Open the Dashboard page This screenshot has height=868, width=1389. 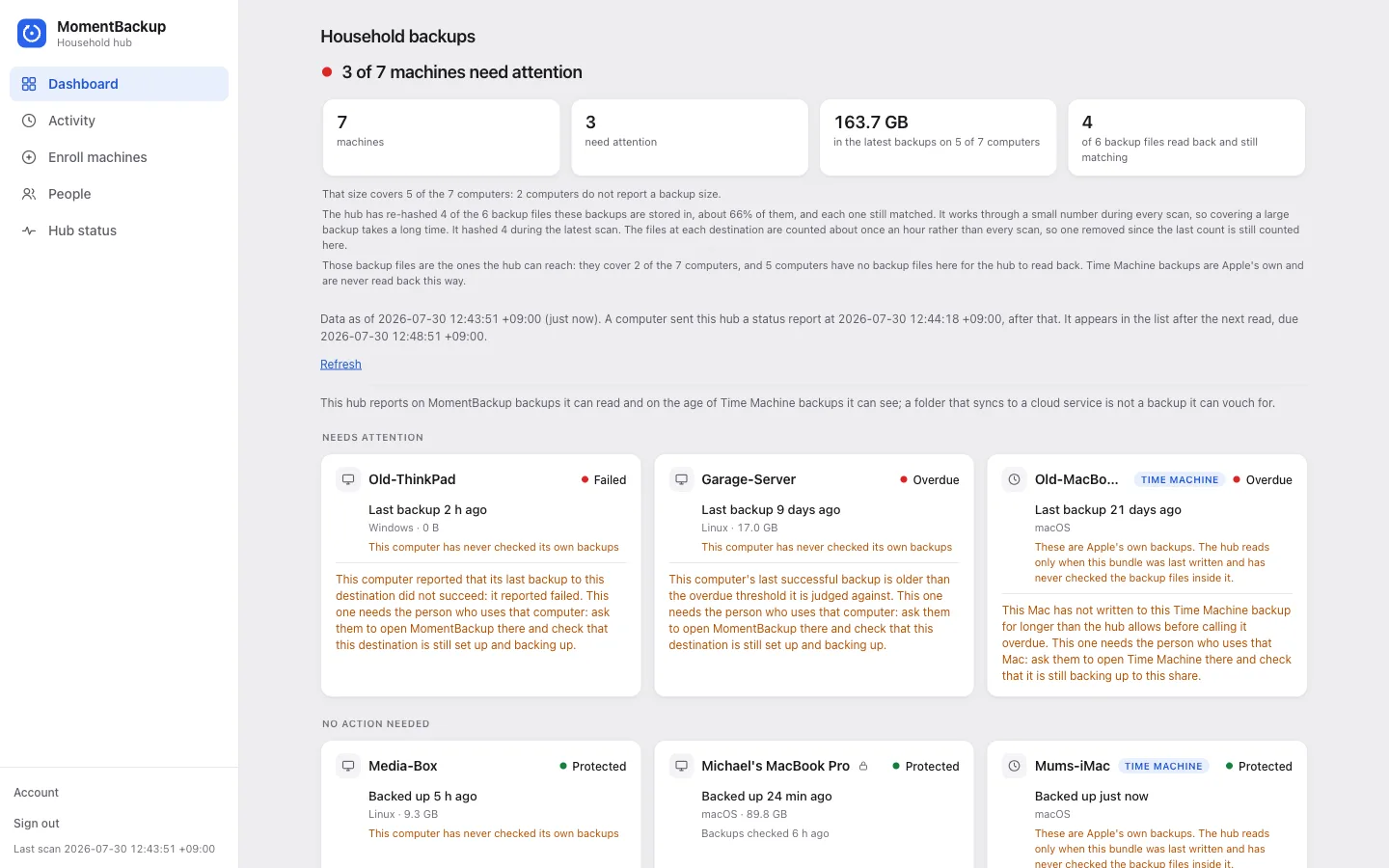tap(119, 84)
